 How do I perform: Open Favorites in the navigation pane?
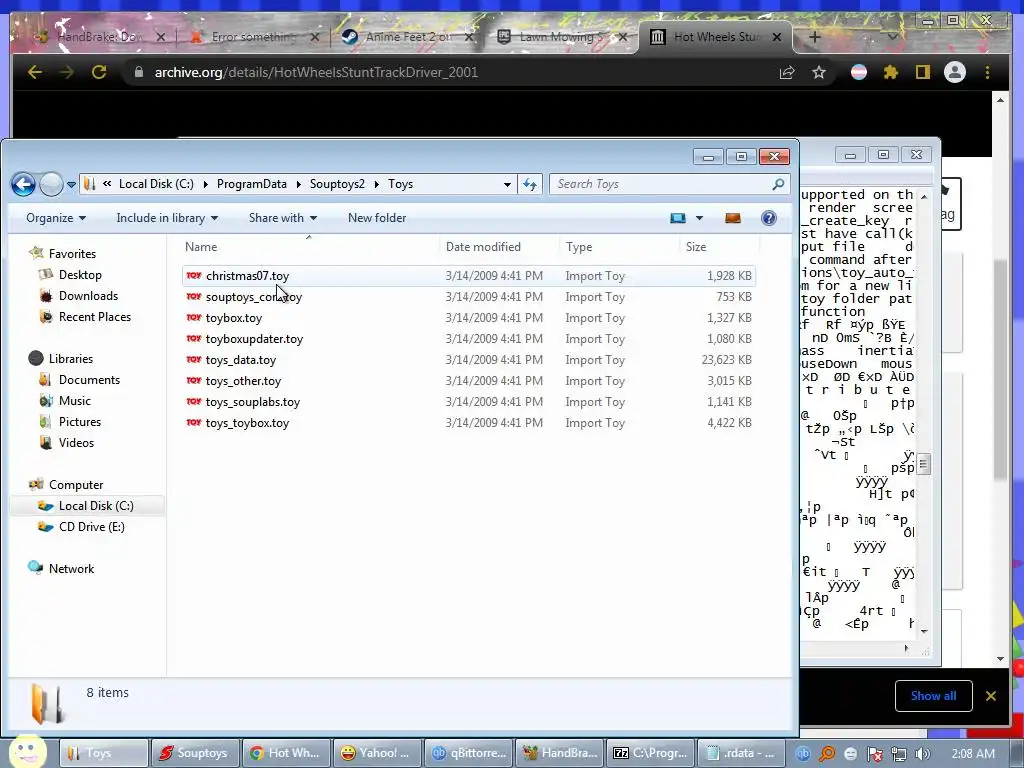[72, 253]
